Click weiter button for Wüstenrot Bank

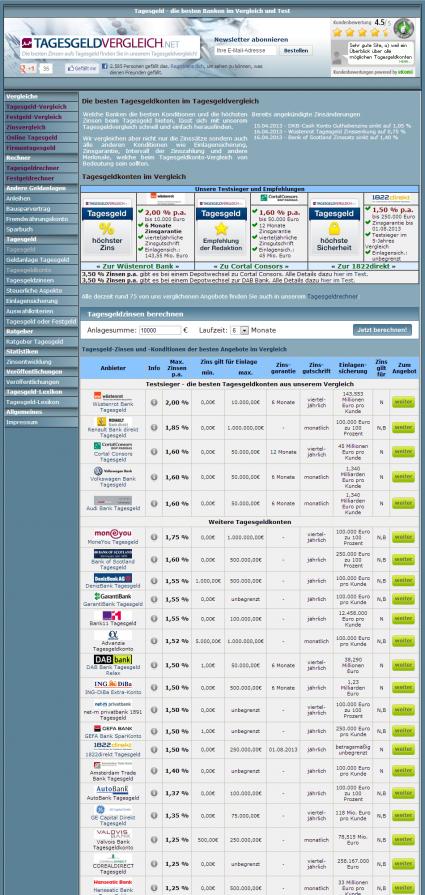tap(403, 402)
